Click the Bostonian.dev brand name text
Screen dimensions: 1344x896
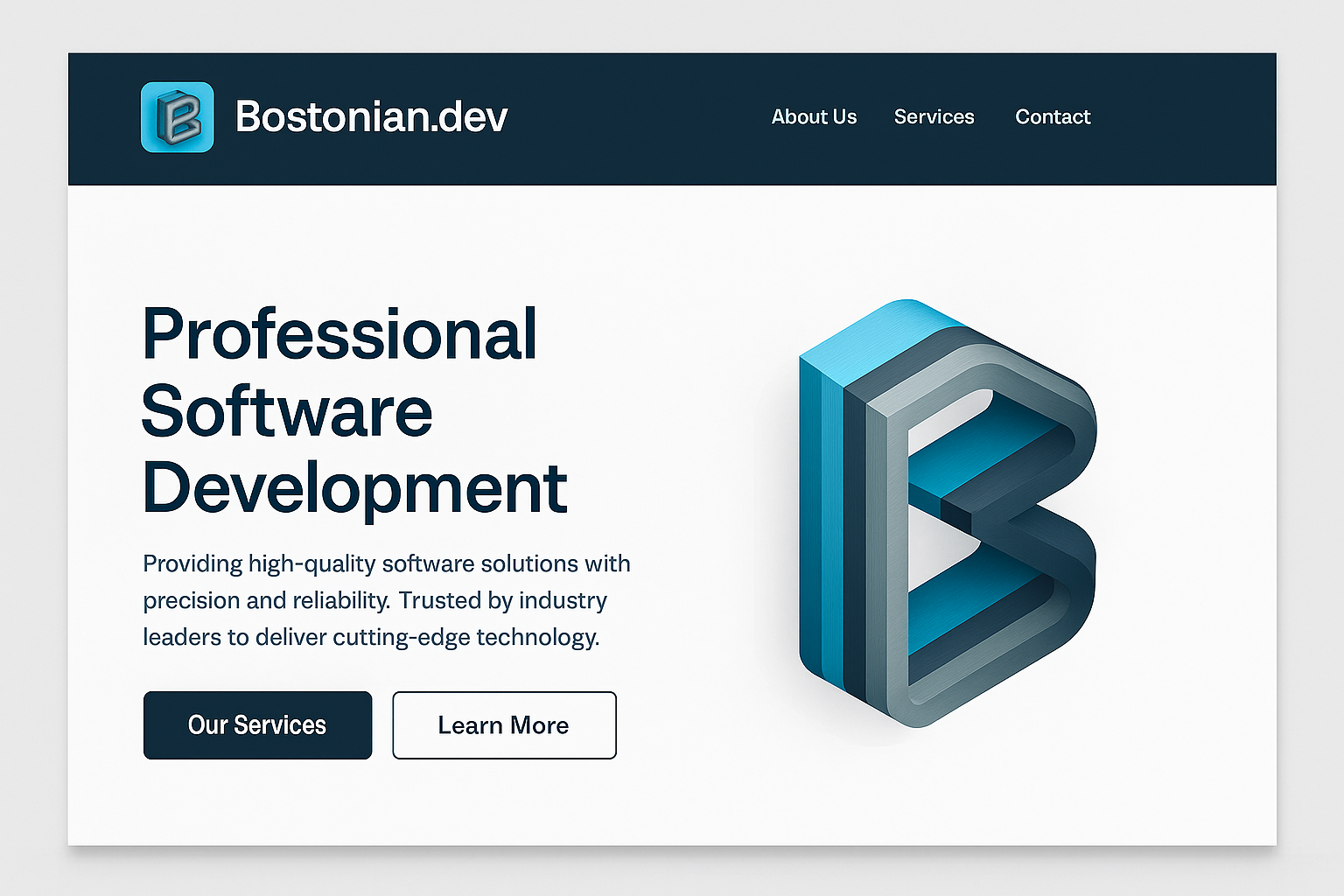(371, 117)
